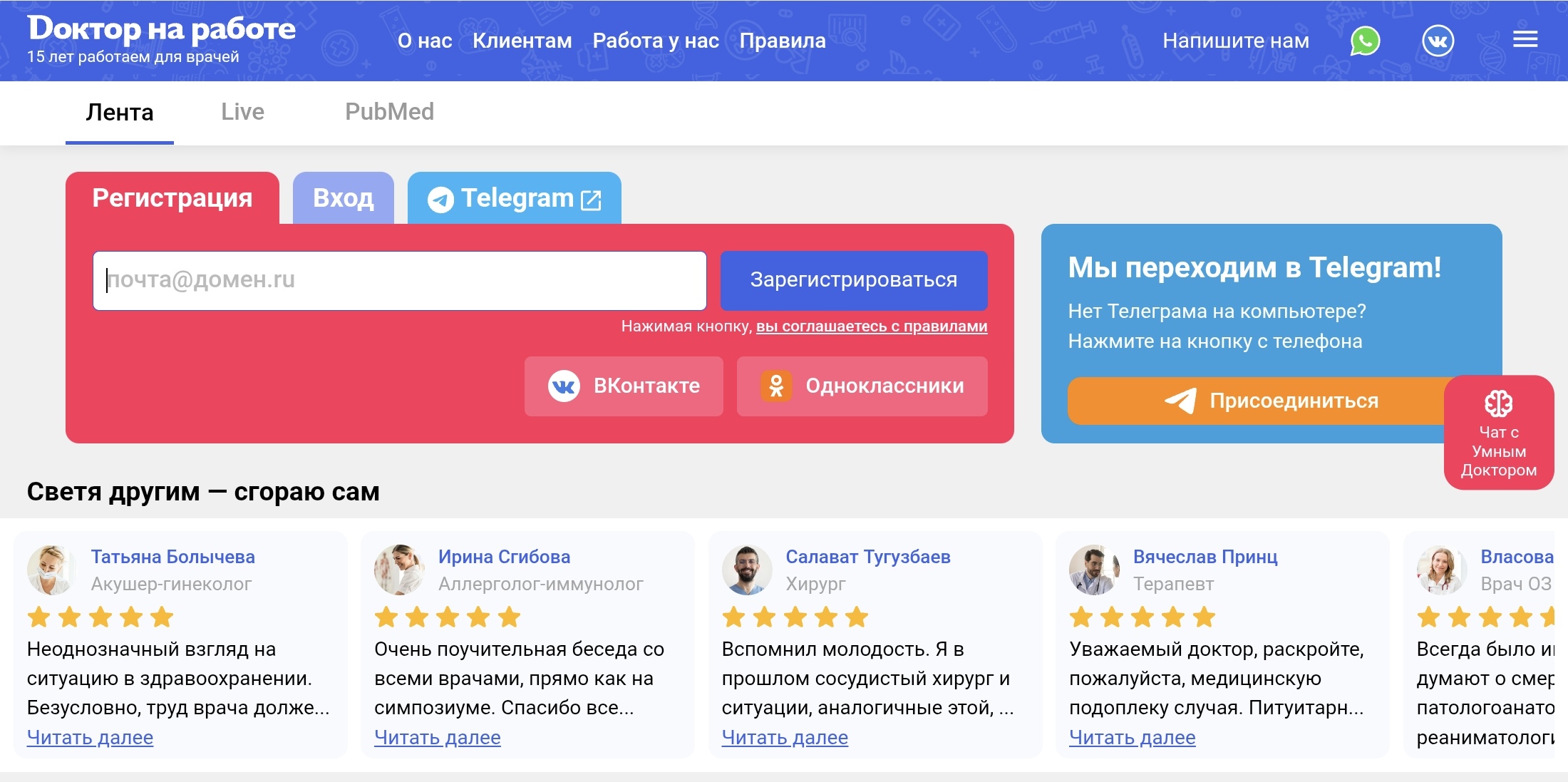Click star rating under Ирина Сгибова
The width and height of the screenshot is (1568, 782).
pyautogui.click(x=448, y=617)
